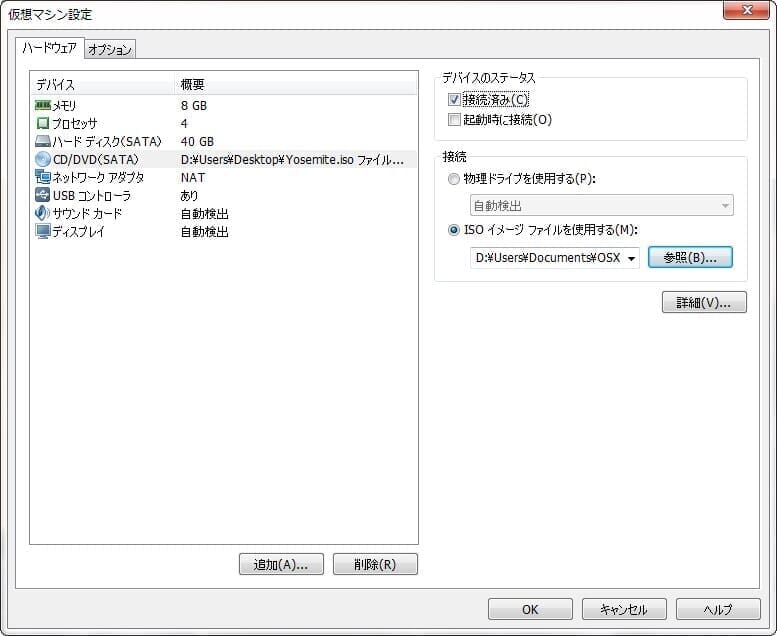This screenshot has width=777, height=636.
Task: Select the hard disk (SATA) icon
Action: tap(43, 141)
